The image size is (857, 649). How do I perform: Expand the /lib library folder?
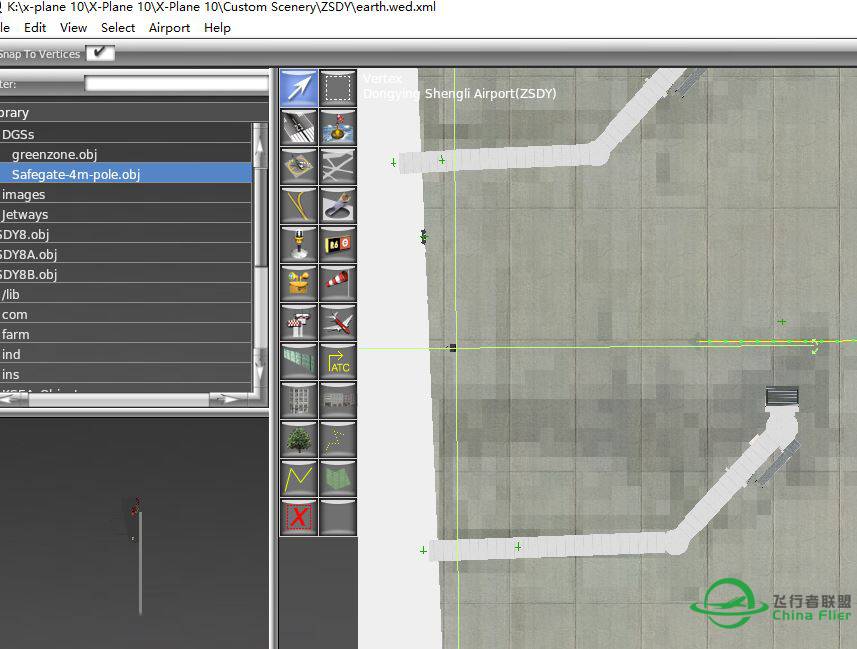coord(126,294)
